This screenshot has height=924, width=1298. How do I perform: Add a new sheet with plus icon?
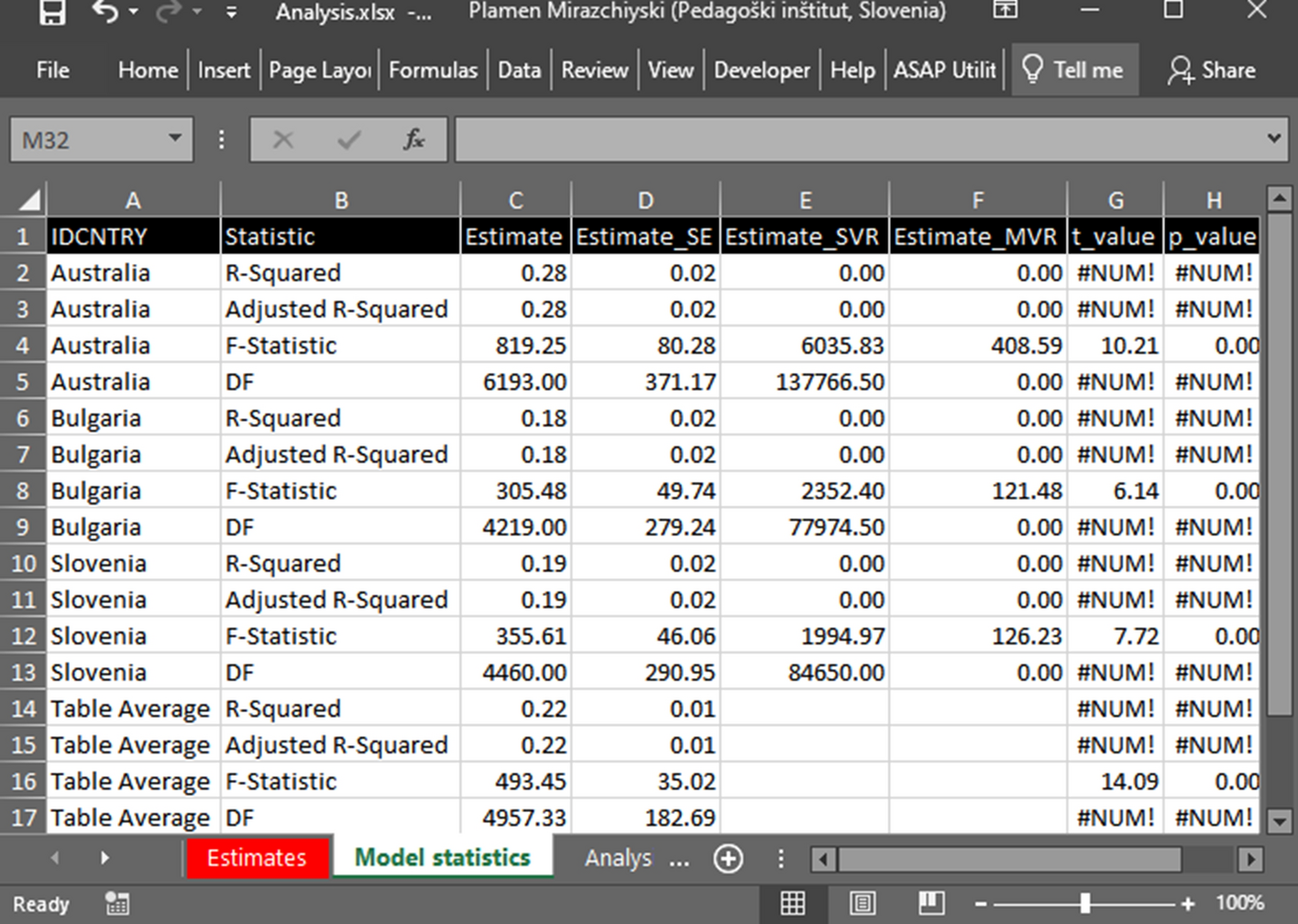[x=729, y=858]
